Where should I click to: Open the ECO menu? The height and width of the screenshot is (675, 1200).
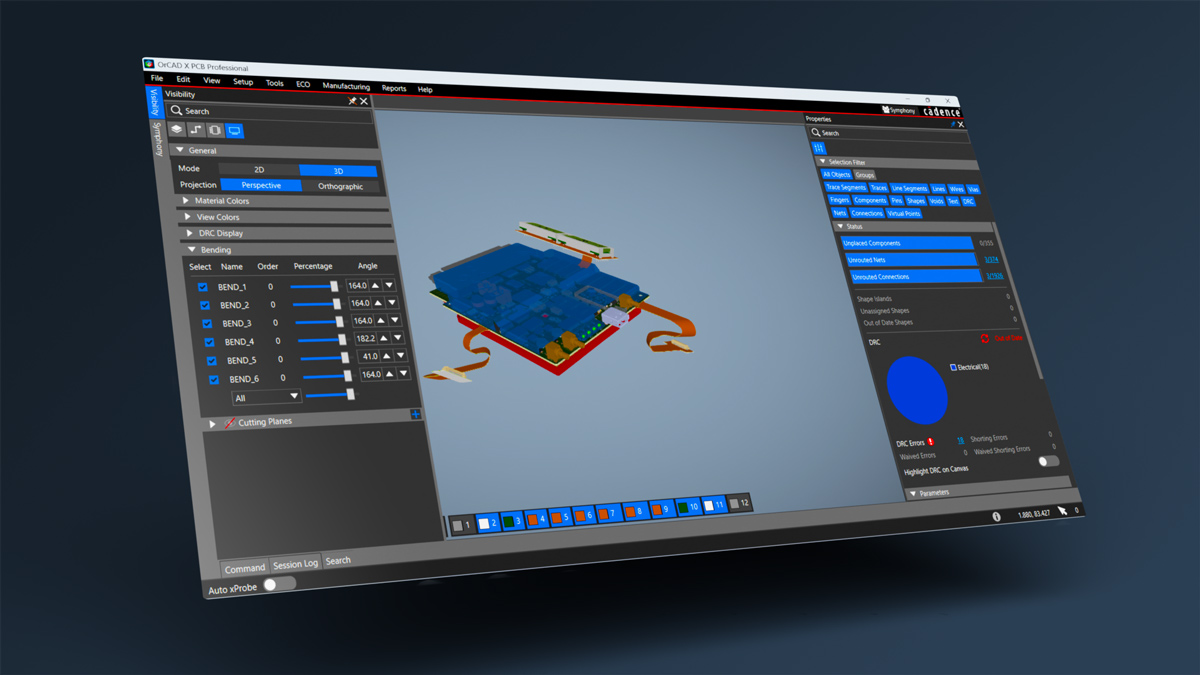pyautogui.click(x=303, y=84)
